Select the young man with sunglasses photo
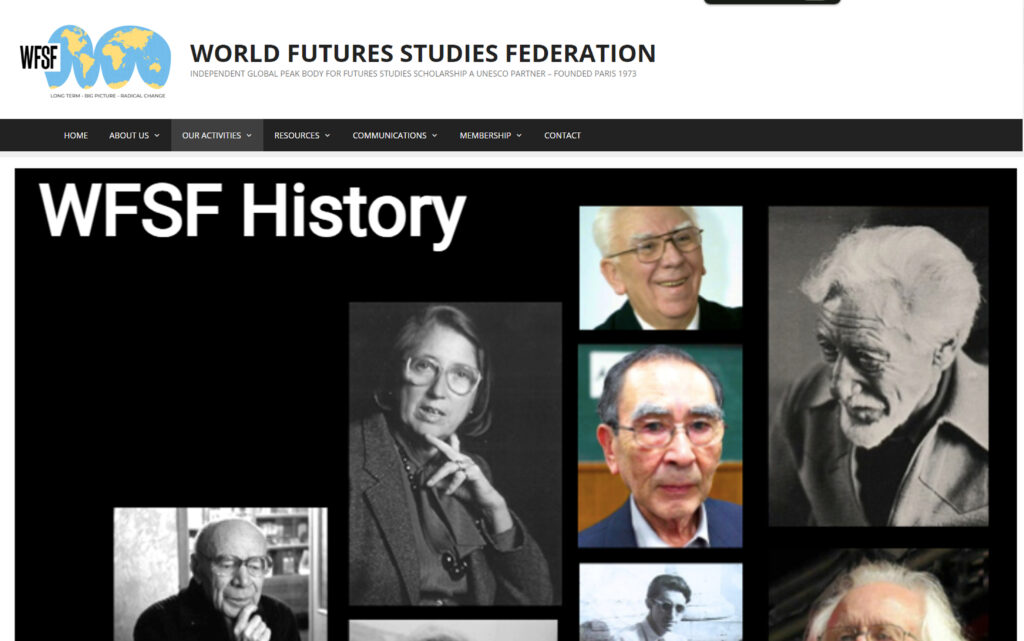Image resolution: width=1024 pixels, height=641 pixels. point(661,602)
